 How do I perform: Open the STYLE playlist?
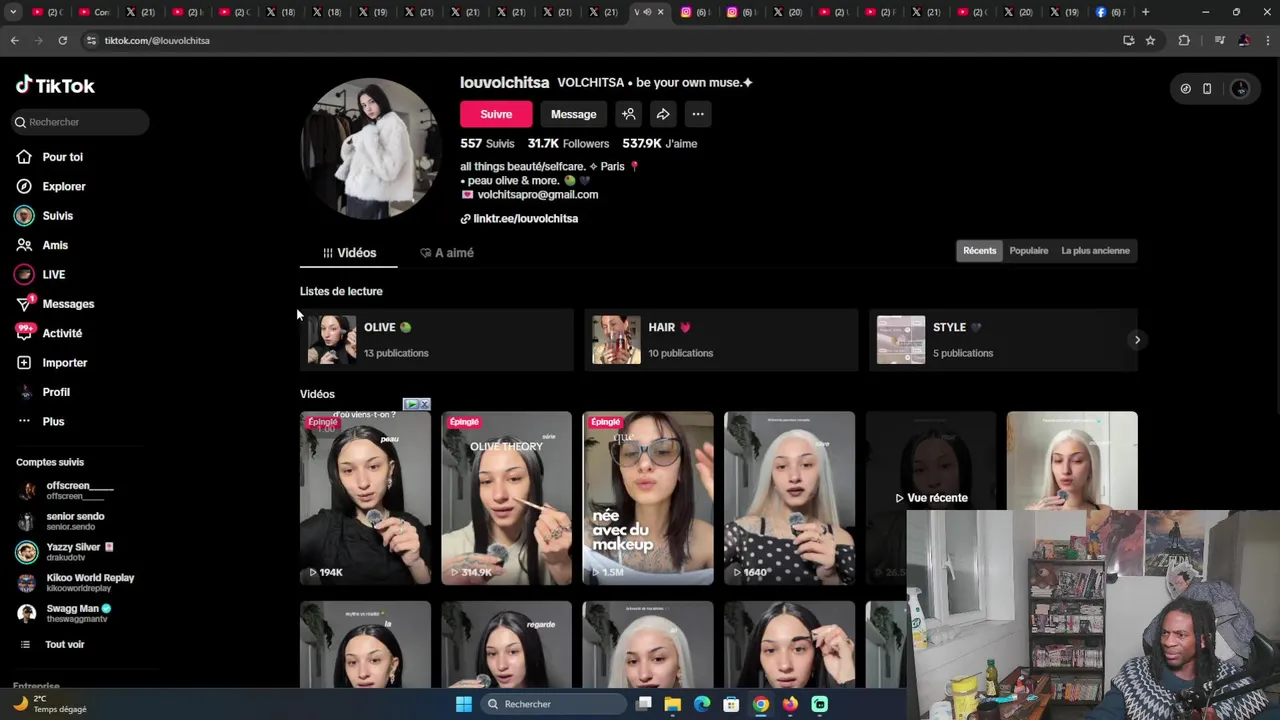[x=1003, y=340]
